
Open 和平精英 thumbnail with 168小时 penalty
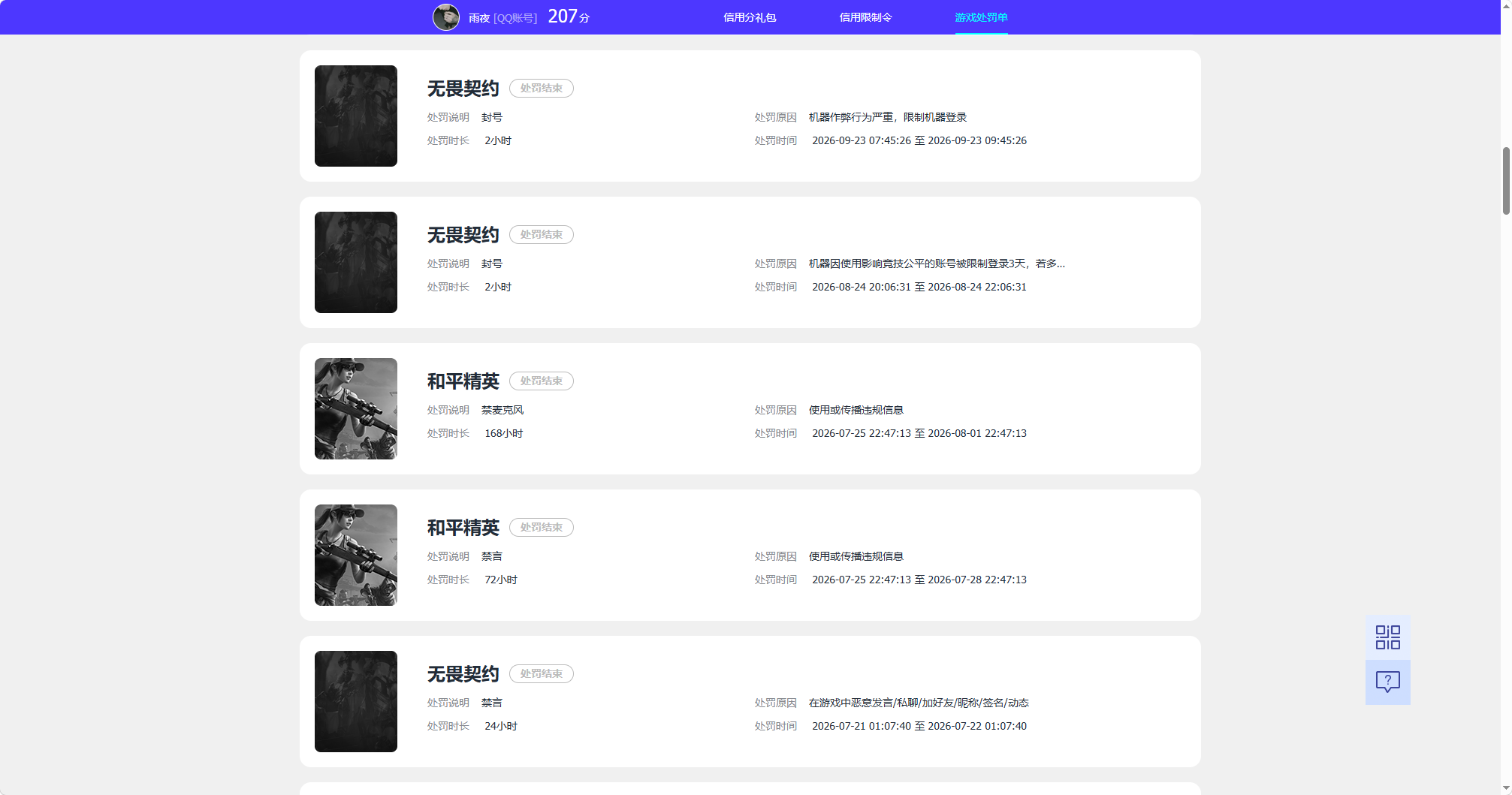[356, 408]
